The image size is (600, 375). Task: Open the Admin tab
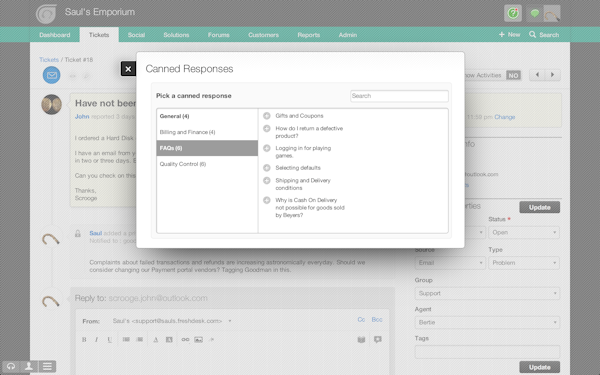coord(348,35)
